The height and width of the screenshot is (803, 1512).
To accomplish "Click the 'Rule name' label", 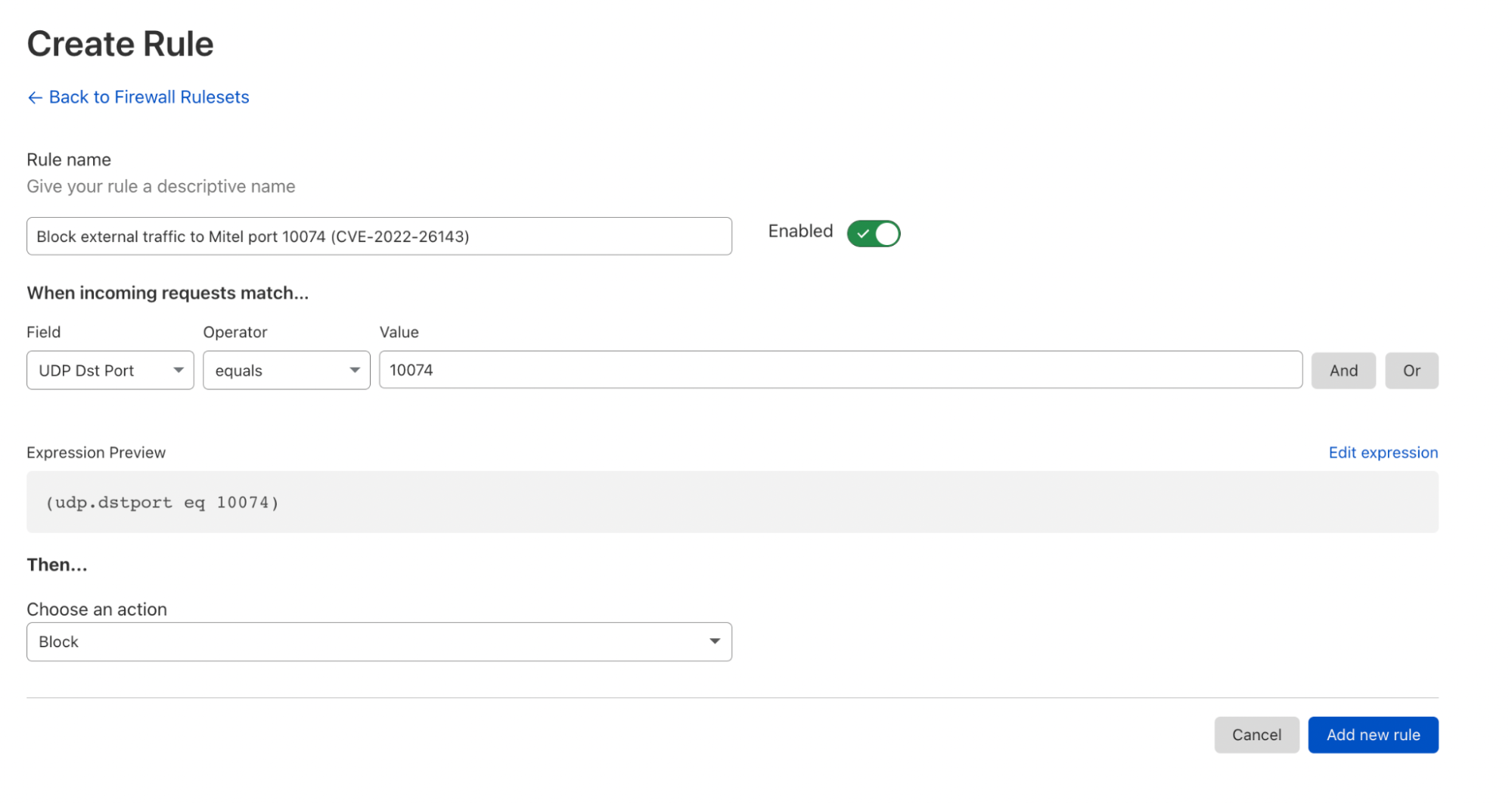I will [x=69, y=160].
